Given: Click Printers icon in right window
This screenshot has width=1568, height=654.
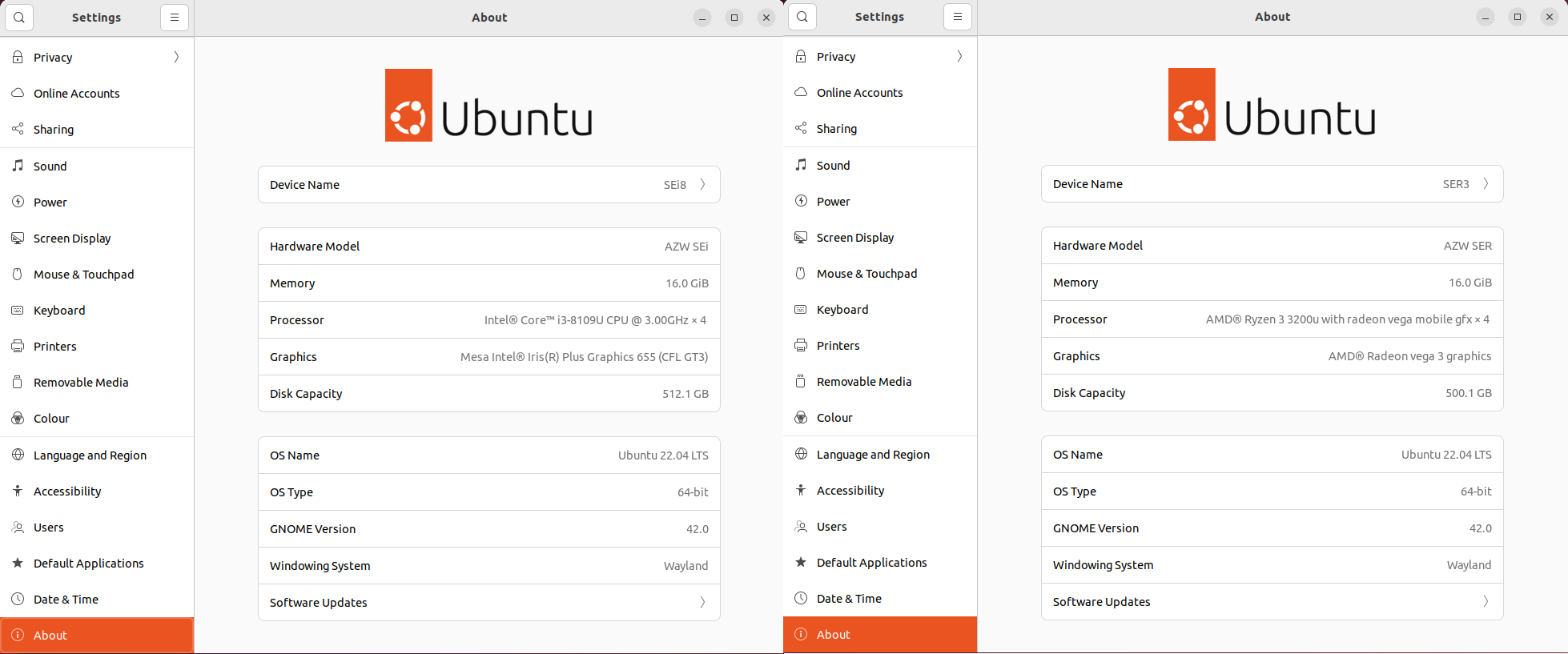Looking at the screenshot, I should 801,346.
